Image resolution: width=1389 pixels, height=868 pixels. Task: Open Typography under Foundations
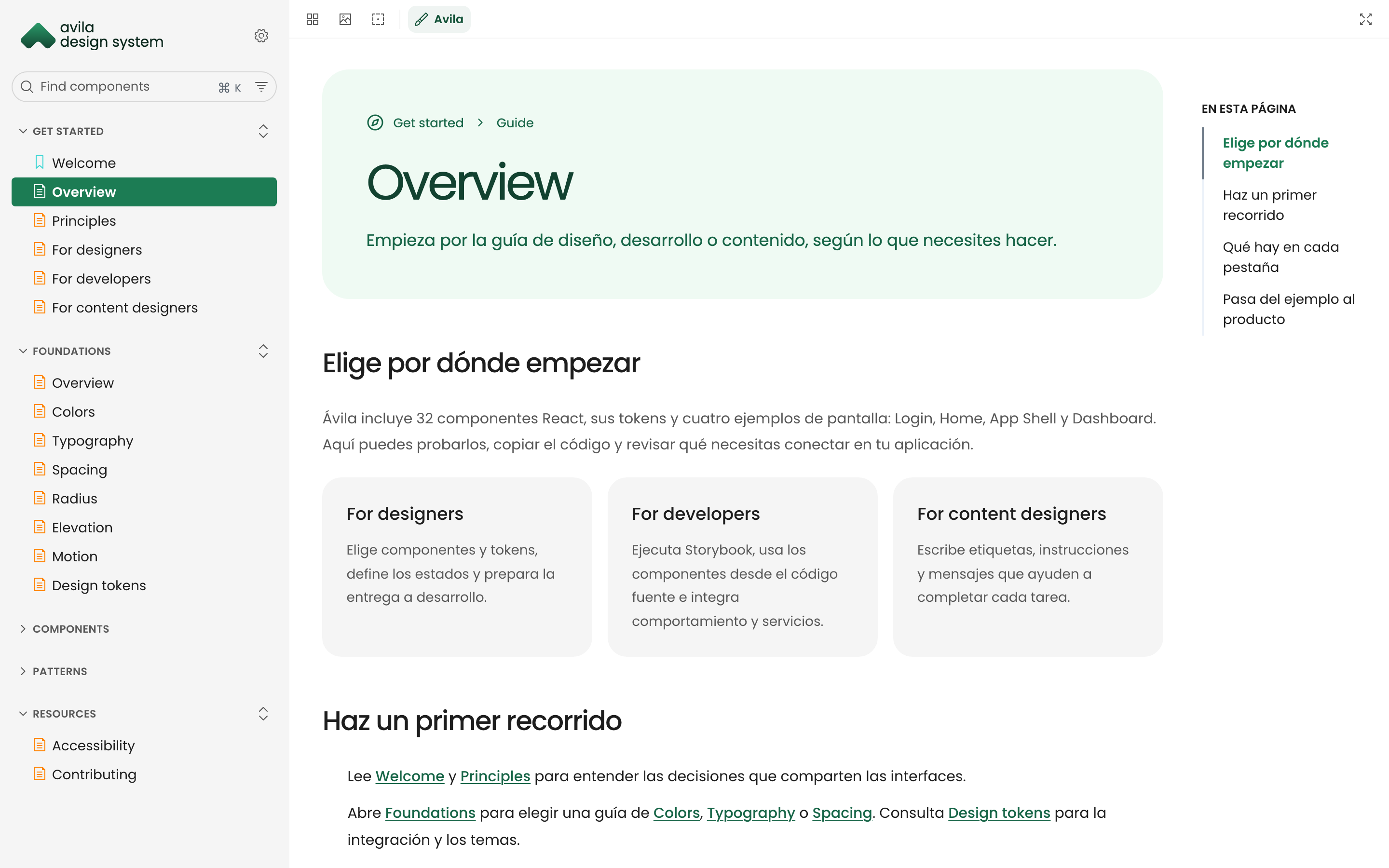click(x=144, y=440)
